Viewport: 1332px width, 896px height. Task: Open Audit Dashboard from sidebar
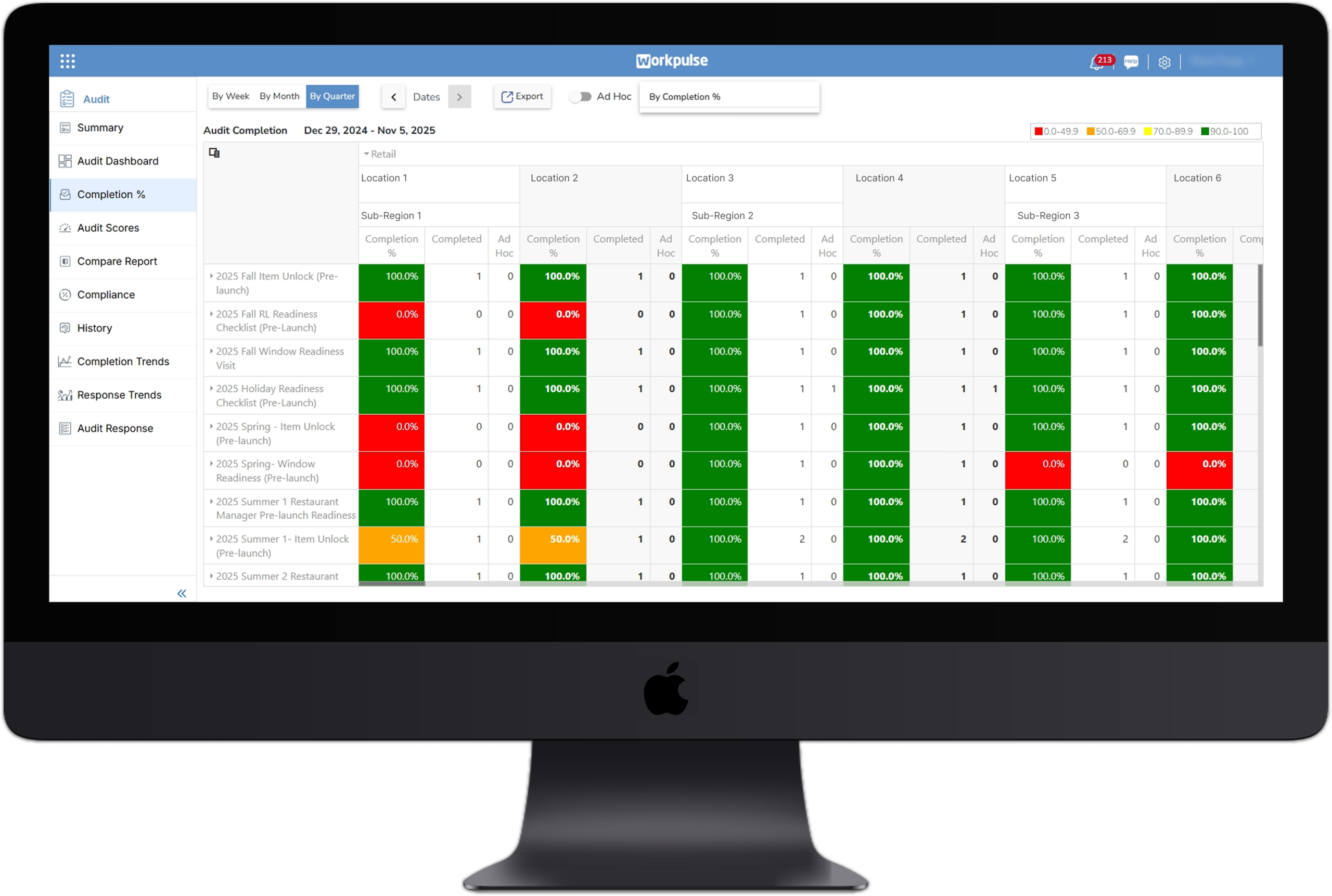[x=118, y=161]
